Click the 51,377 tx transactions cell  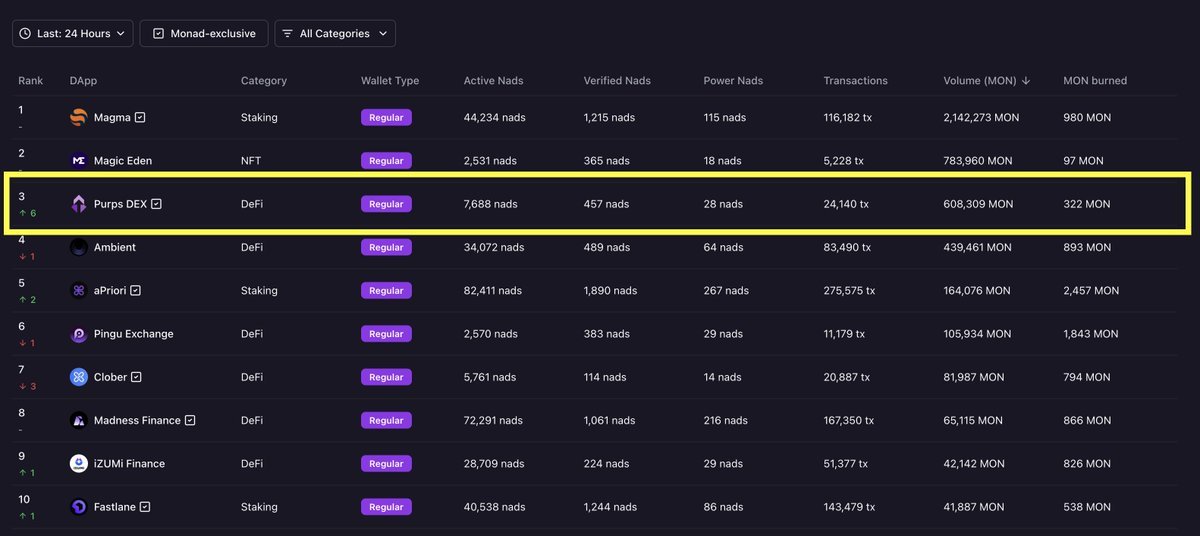(x=846, y=463)
